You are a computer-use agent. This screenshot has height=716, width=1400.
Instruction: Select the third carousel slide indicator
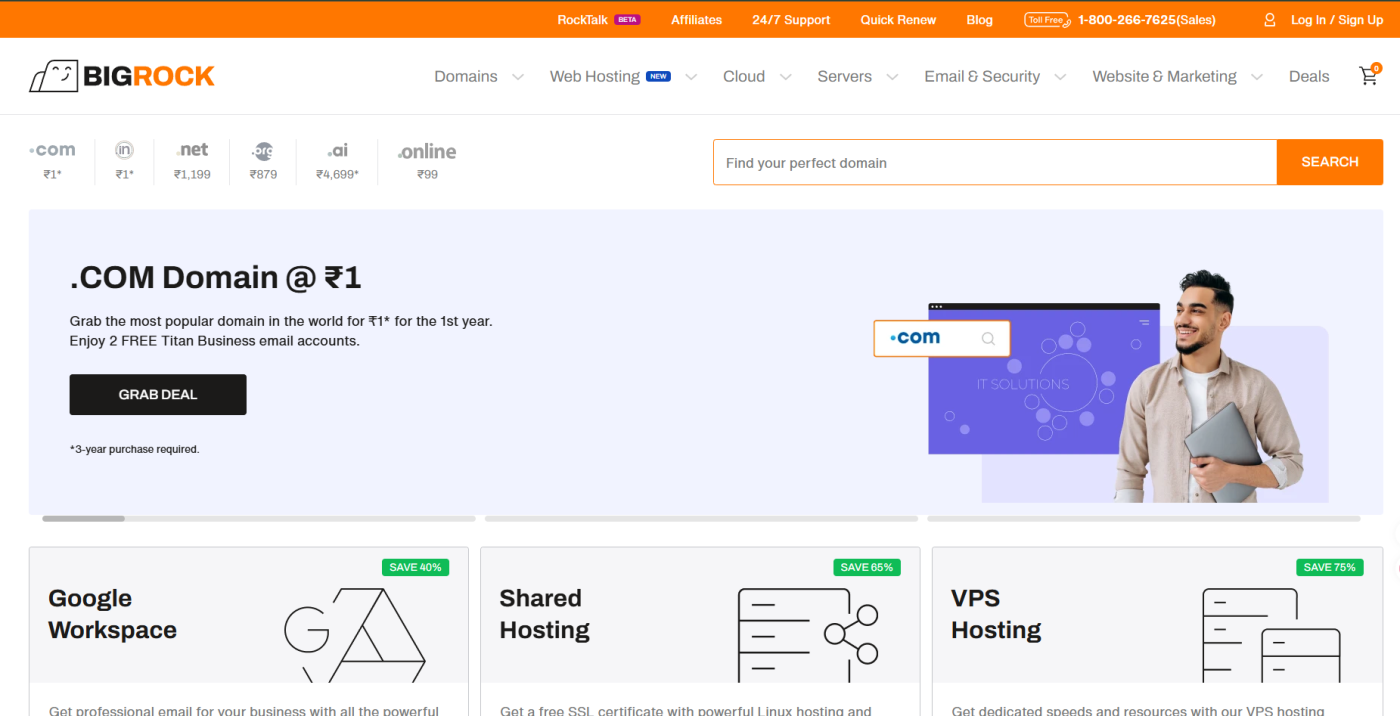point(1144,518)
